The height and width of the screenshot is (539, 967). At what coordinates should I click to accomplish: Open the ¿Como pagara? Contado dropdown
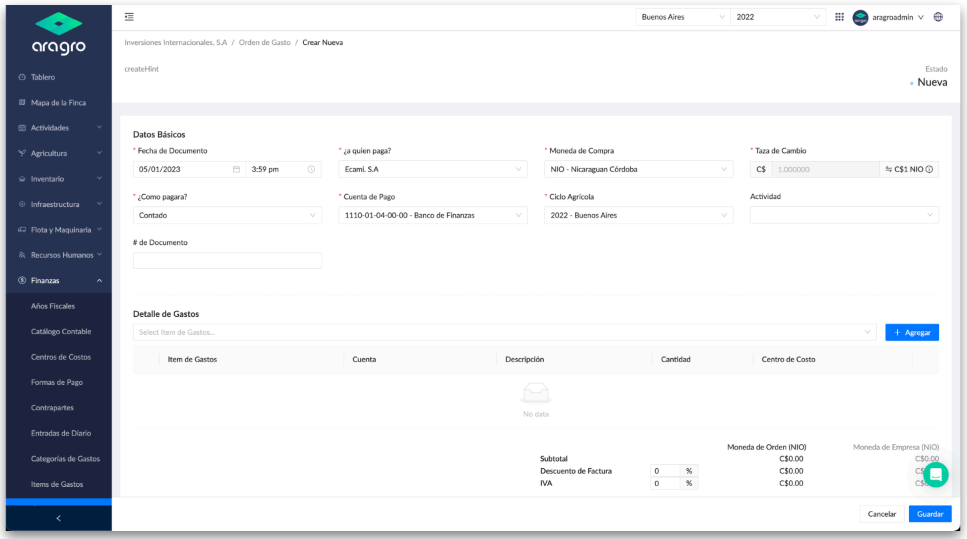[227, 215]
